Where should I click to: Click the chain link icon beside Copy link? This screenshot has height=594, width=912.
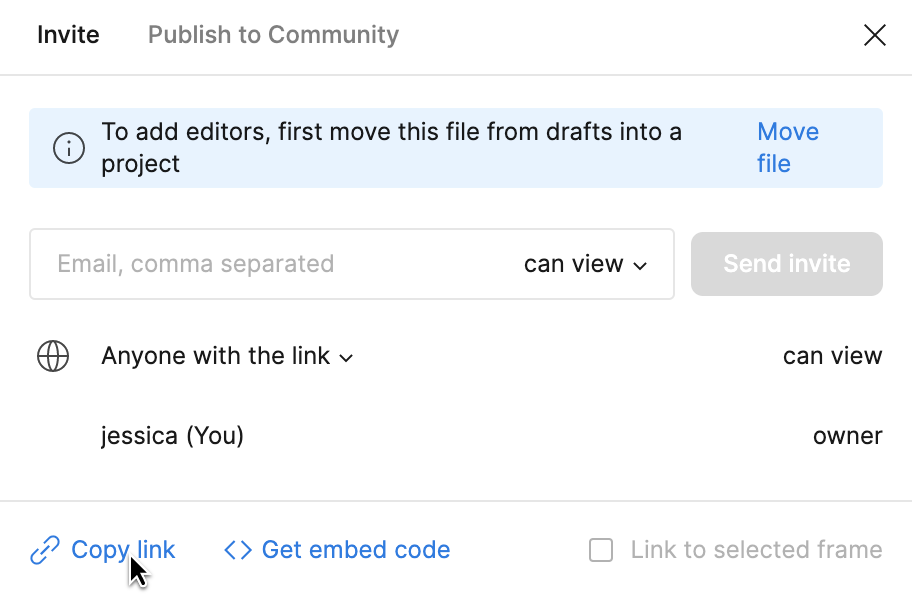click(x=45, y=550)
